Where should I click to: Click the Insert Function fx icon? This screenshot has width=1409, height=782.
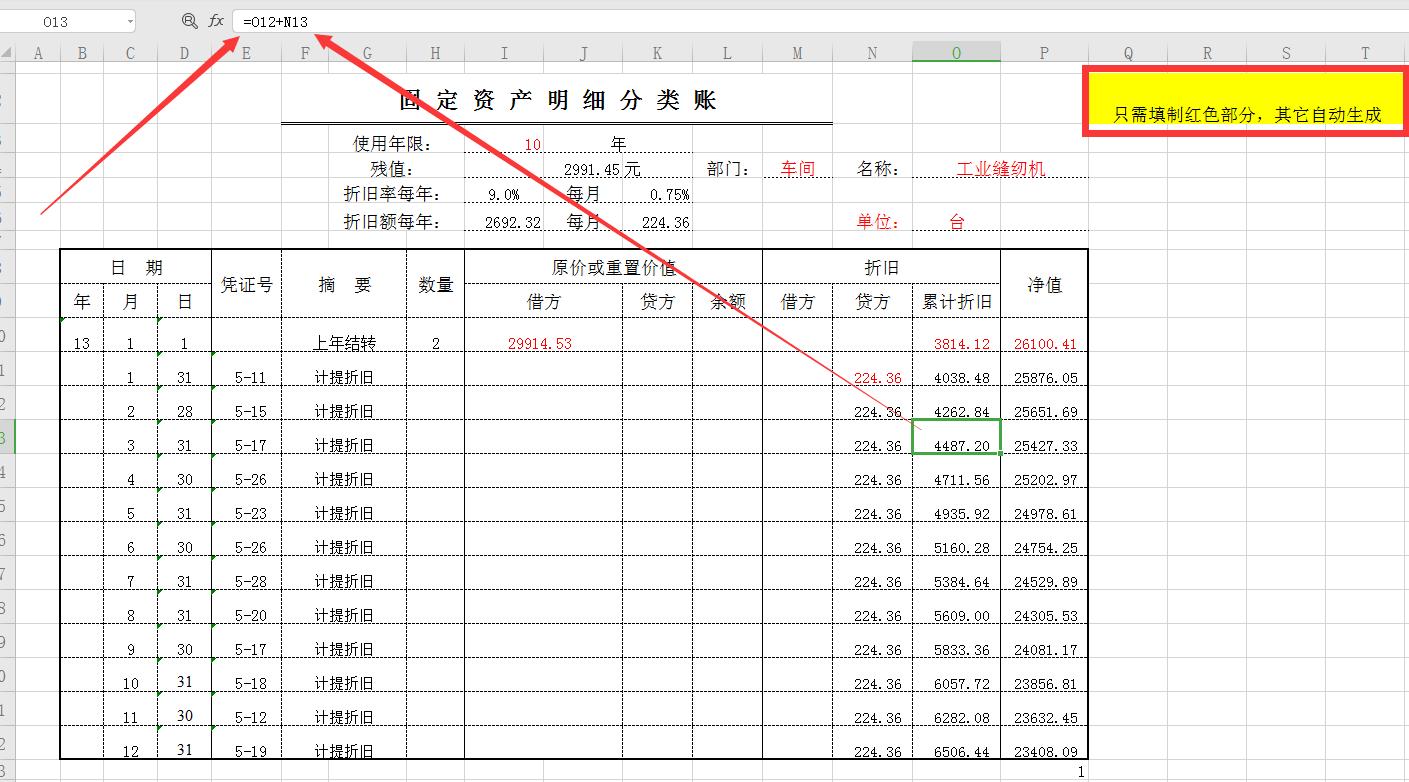[214, 18]
